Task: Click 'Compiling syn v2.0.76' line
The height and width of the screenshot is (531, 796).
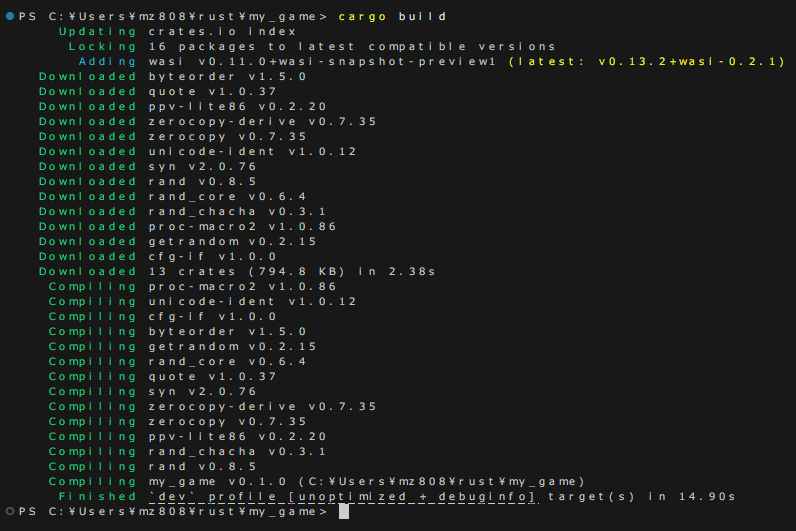Action: pyautogui.click(x=152, y=392)
